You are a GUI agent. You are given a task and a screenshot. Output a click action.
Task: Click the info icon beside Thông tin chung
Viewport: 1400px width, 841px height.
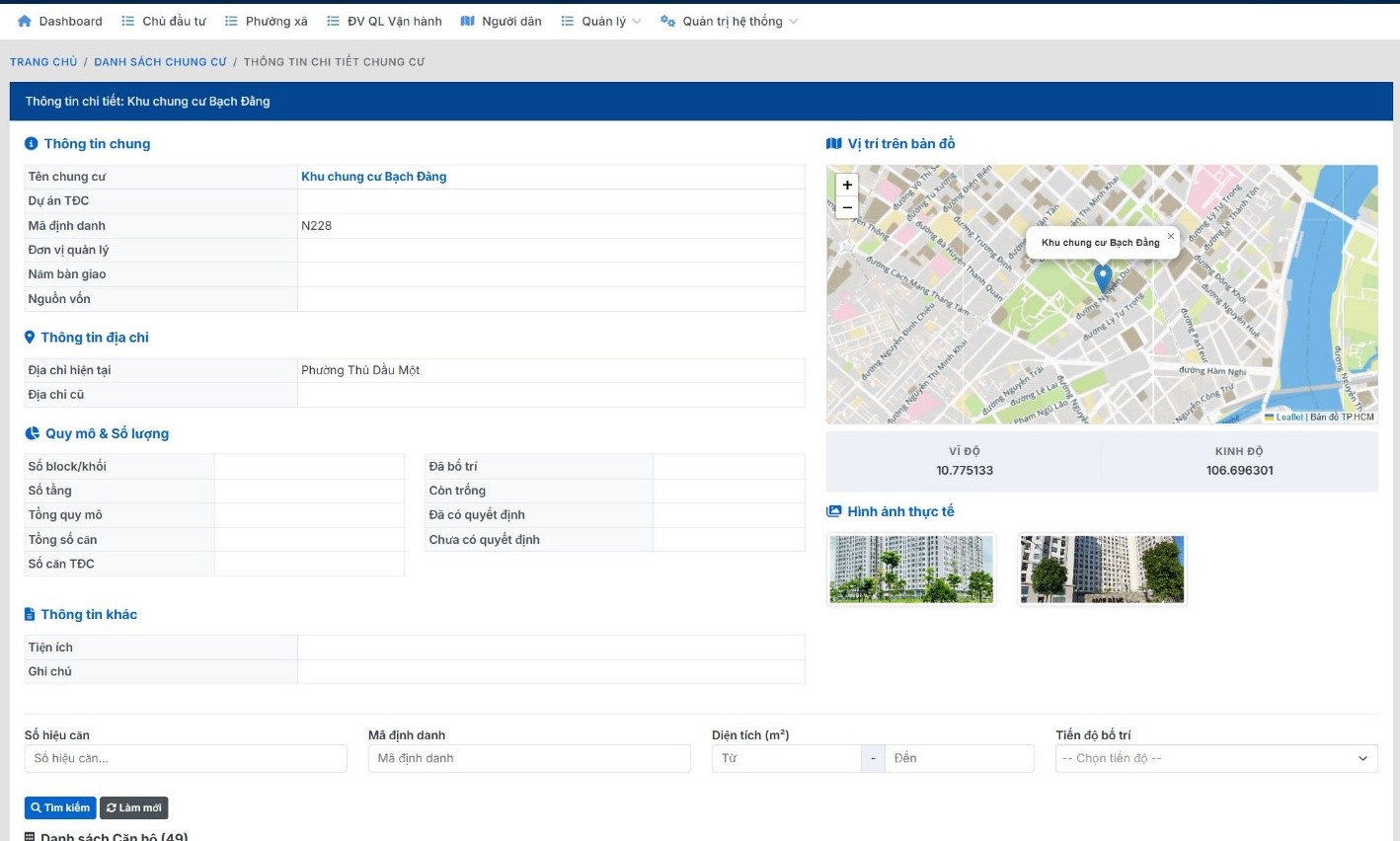(32, 144)
